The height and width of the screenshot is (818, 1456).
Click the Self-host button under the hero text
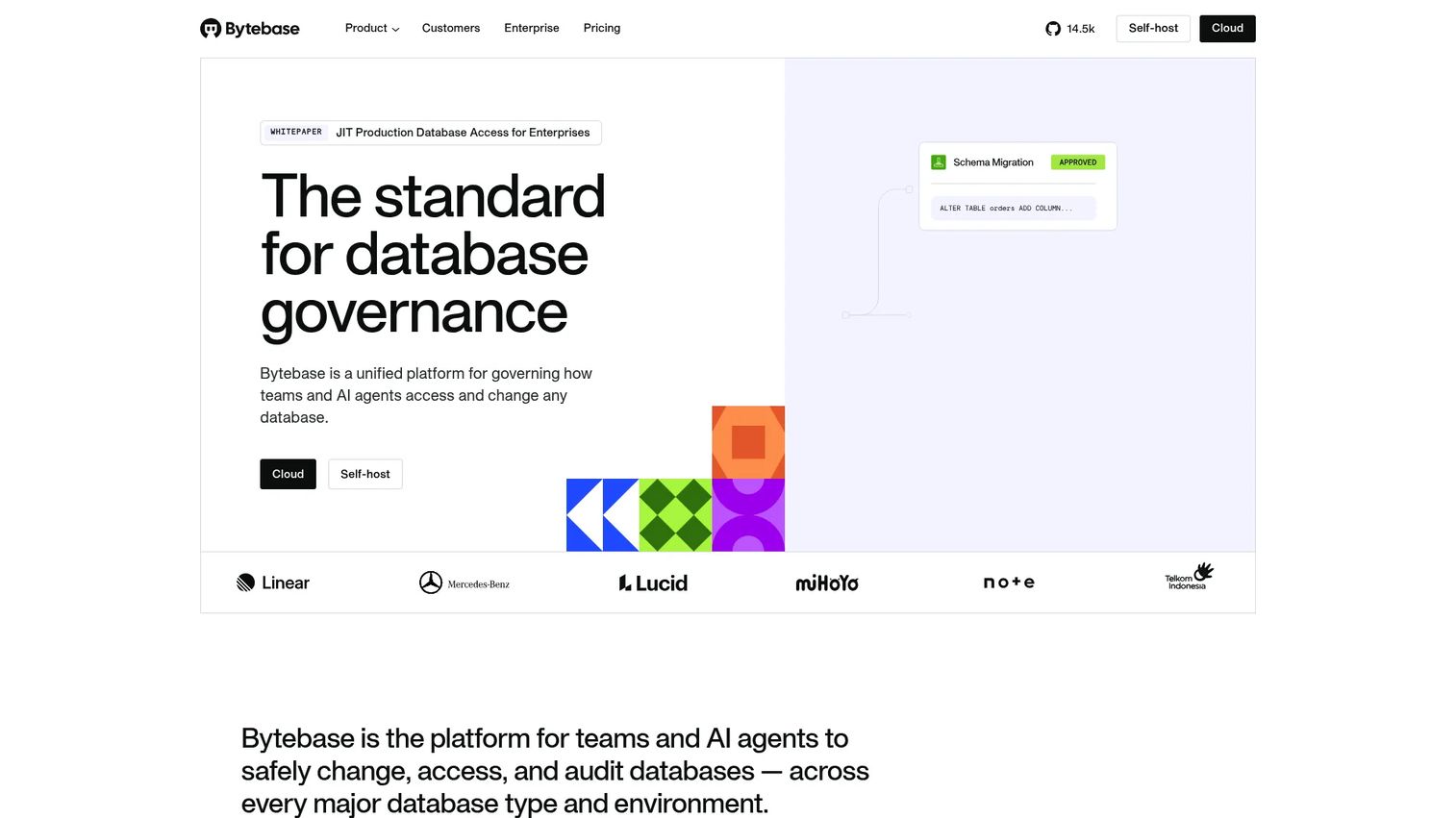coord(365,474)
